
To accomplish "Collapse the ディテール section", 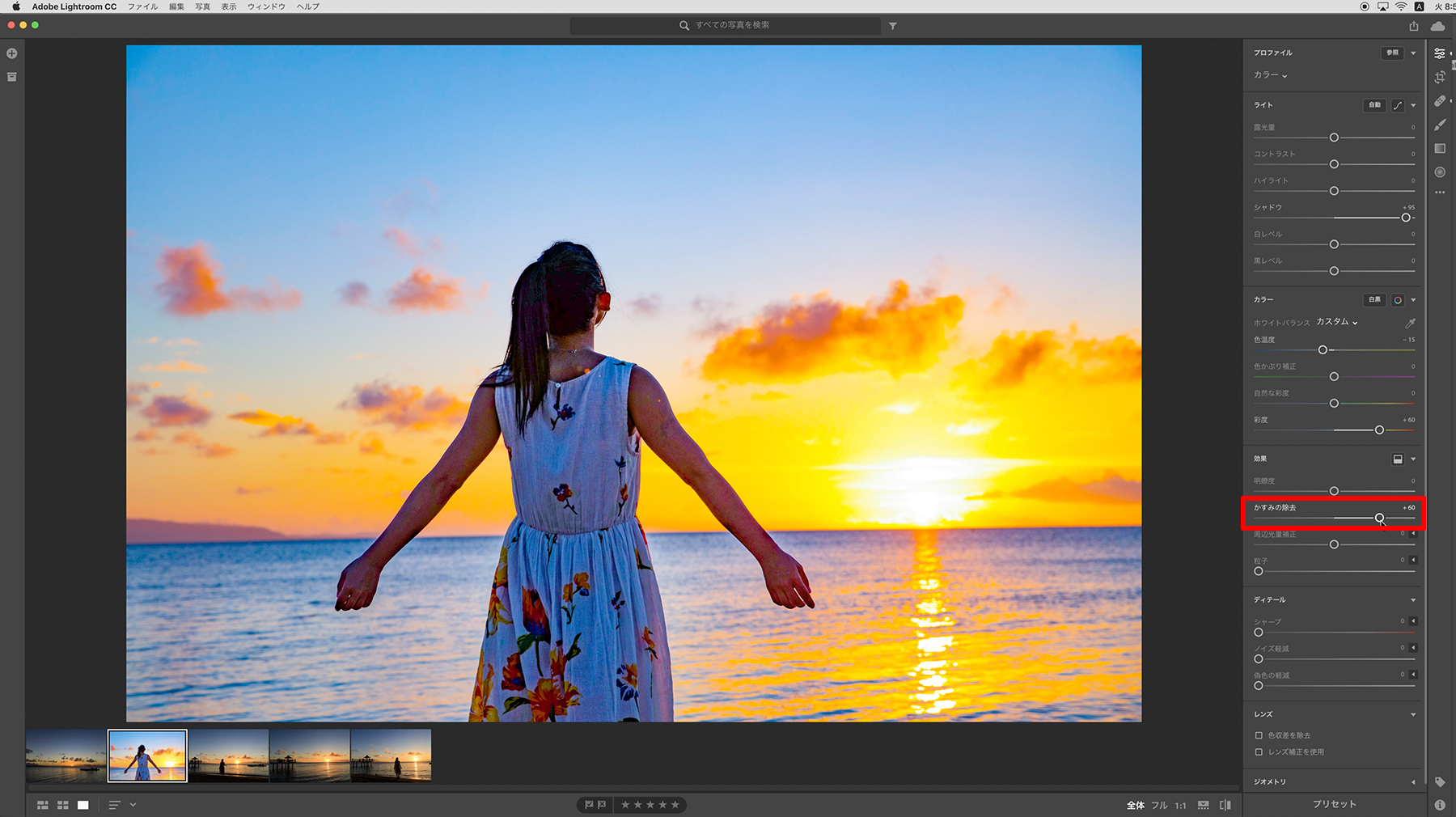I will coord(1413,600).
